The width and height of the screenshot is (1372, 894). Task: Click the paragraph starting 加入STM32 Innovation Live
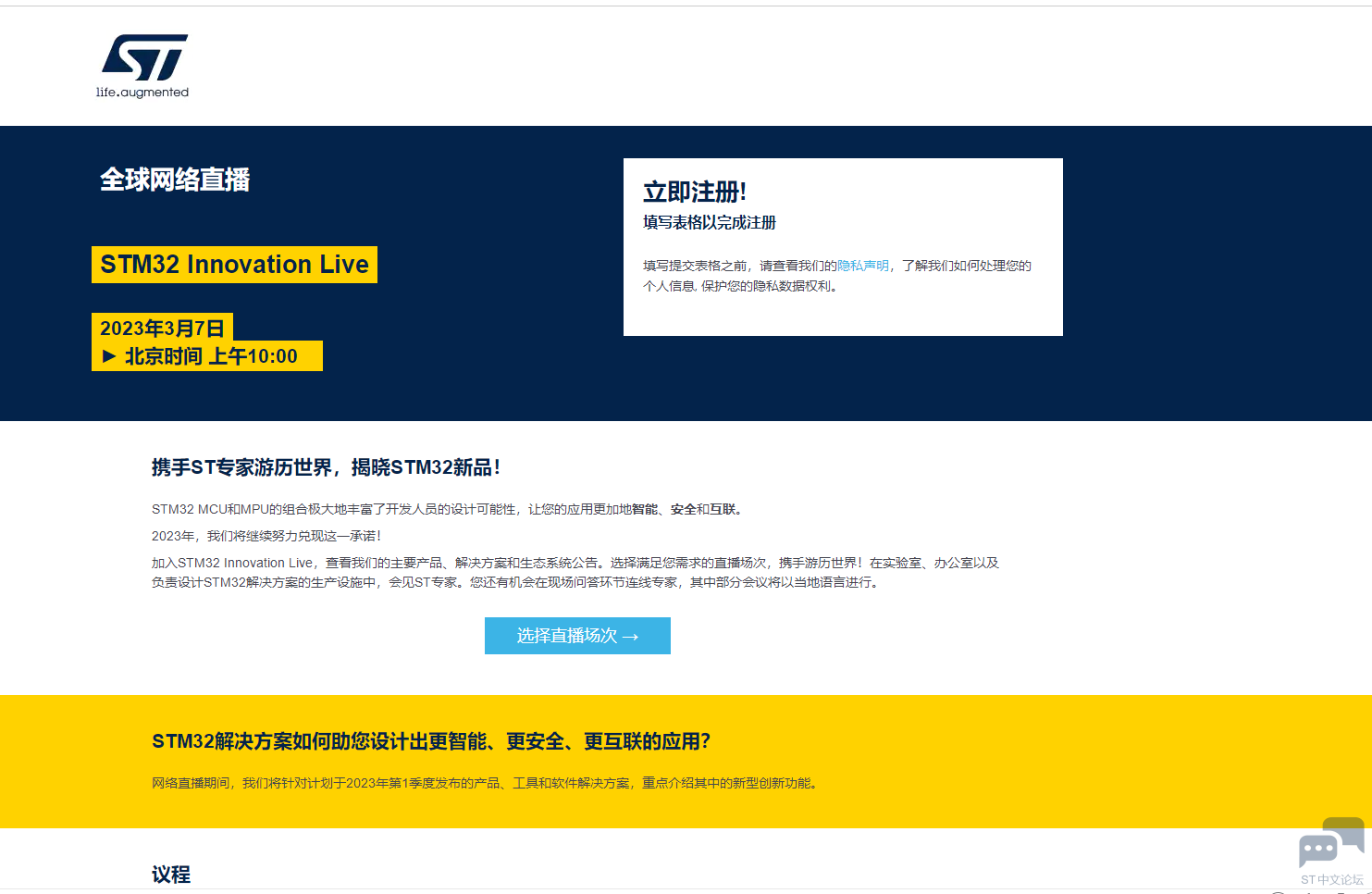click(x=575, y=573)
